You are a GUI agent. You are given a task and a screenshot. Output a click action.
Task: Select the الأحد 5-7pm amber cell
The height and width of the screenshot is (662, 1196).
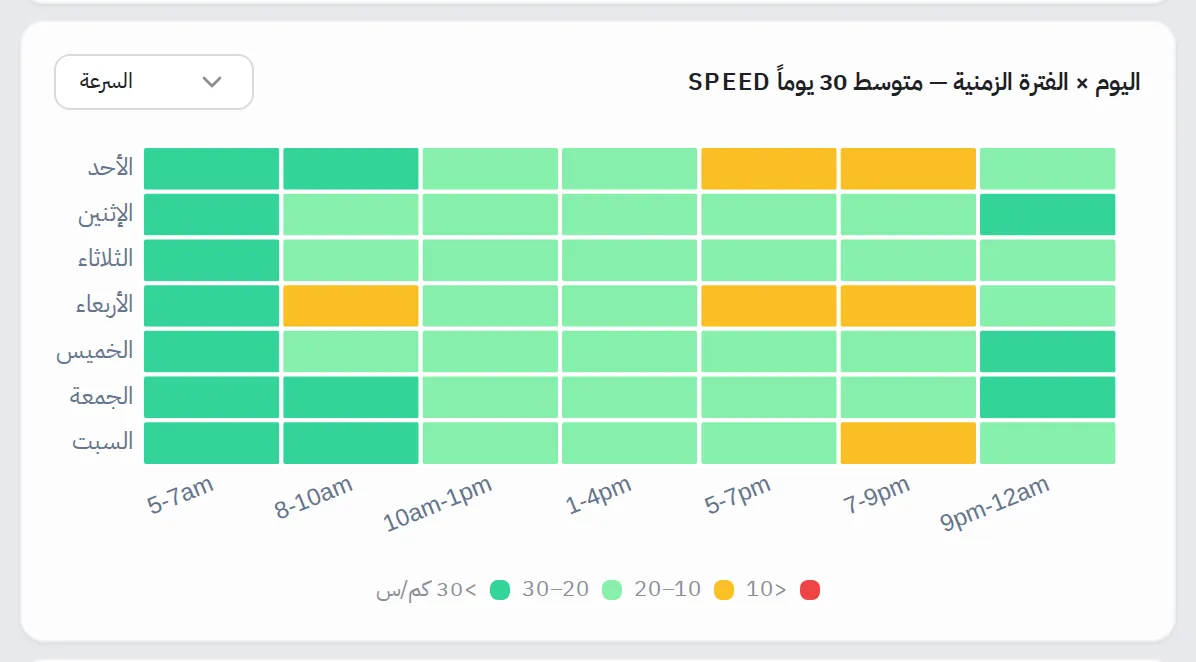click(x=769, y=169)
